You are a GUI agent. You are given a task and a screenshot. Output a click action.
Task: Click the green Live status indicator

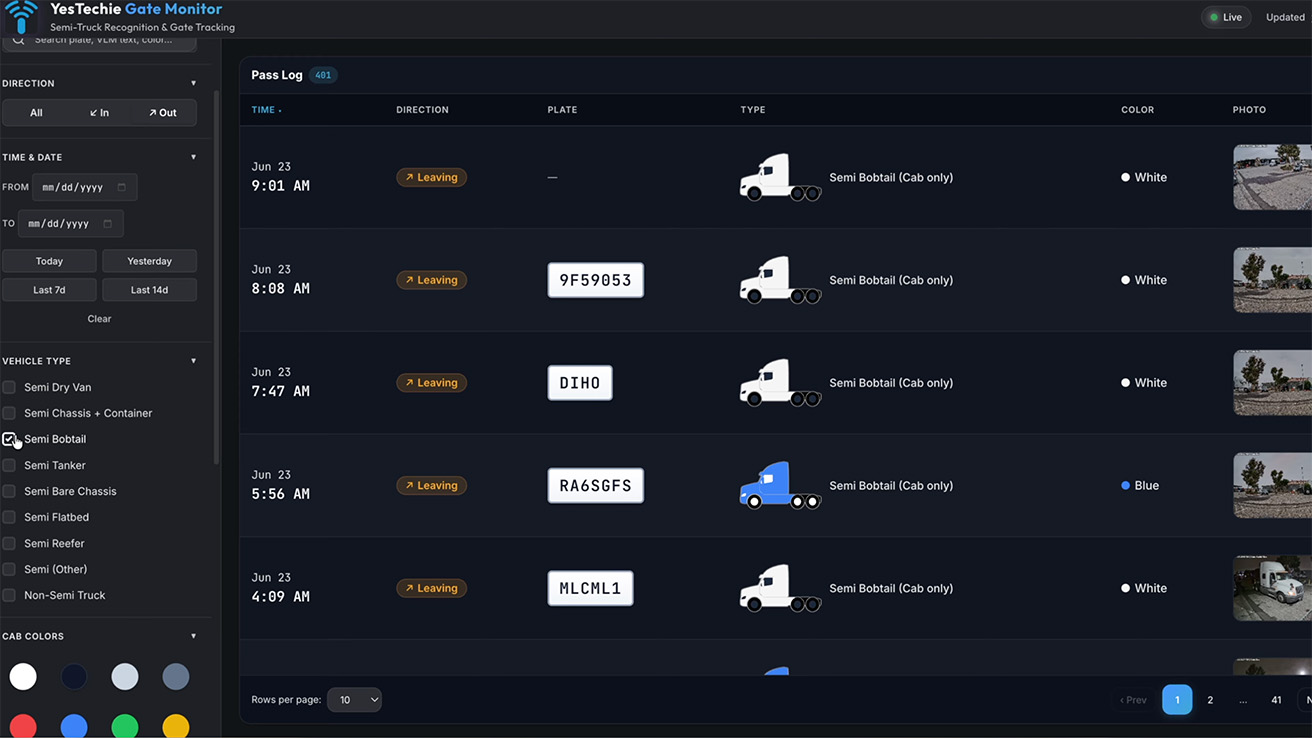click(1225, 17)
